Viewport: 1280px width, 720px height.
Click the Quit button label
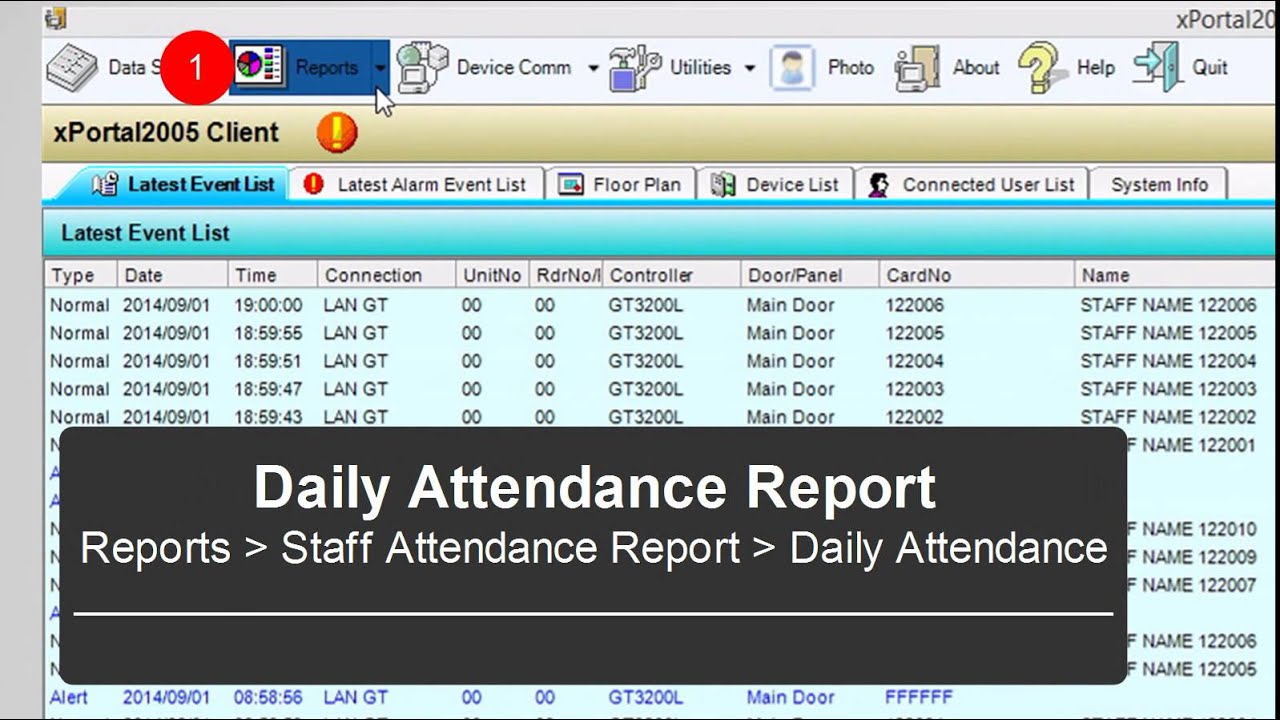[x=1210, y=68]
